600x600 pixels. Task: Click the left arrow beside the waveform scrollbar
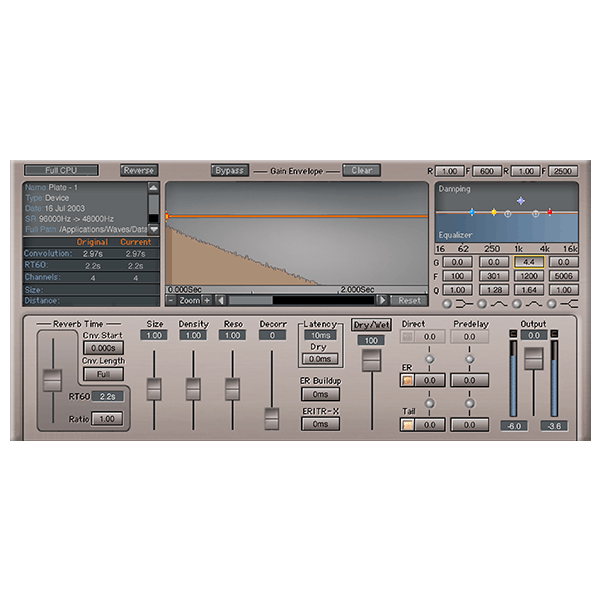point(221,300)
